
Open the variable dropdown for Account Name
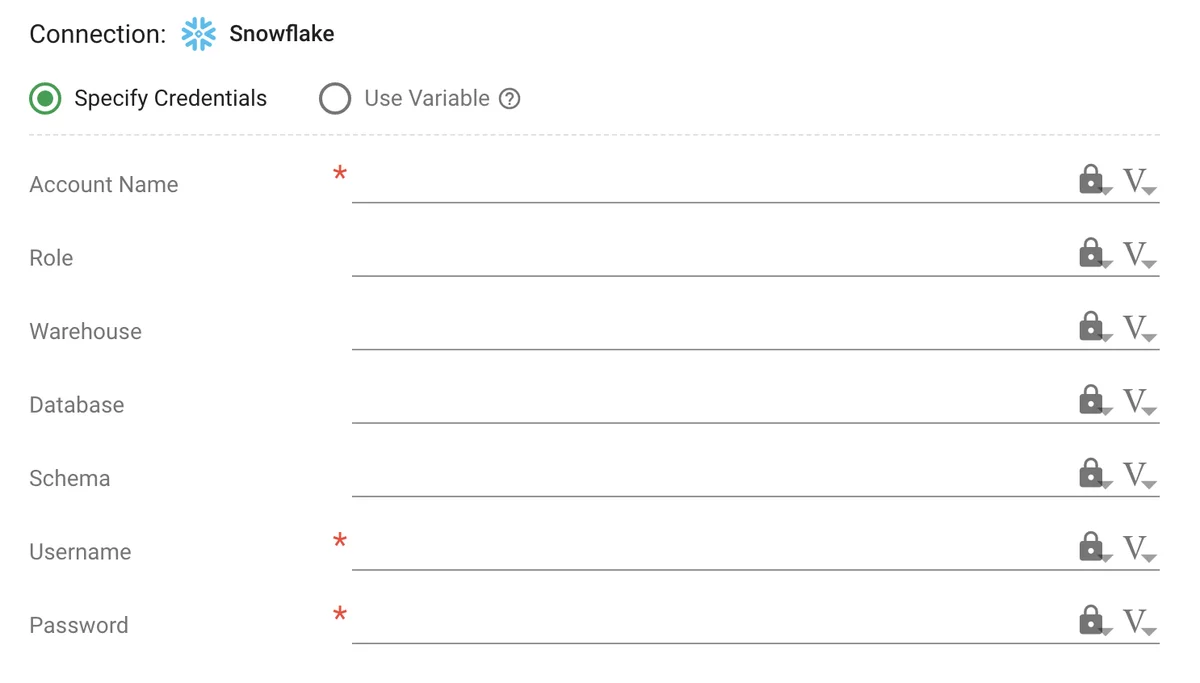[1135, 182]
